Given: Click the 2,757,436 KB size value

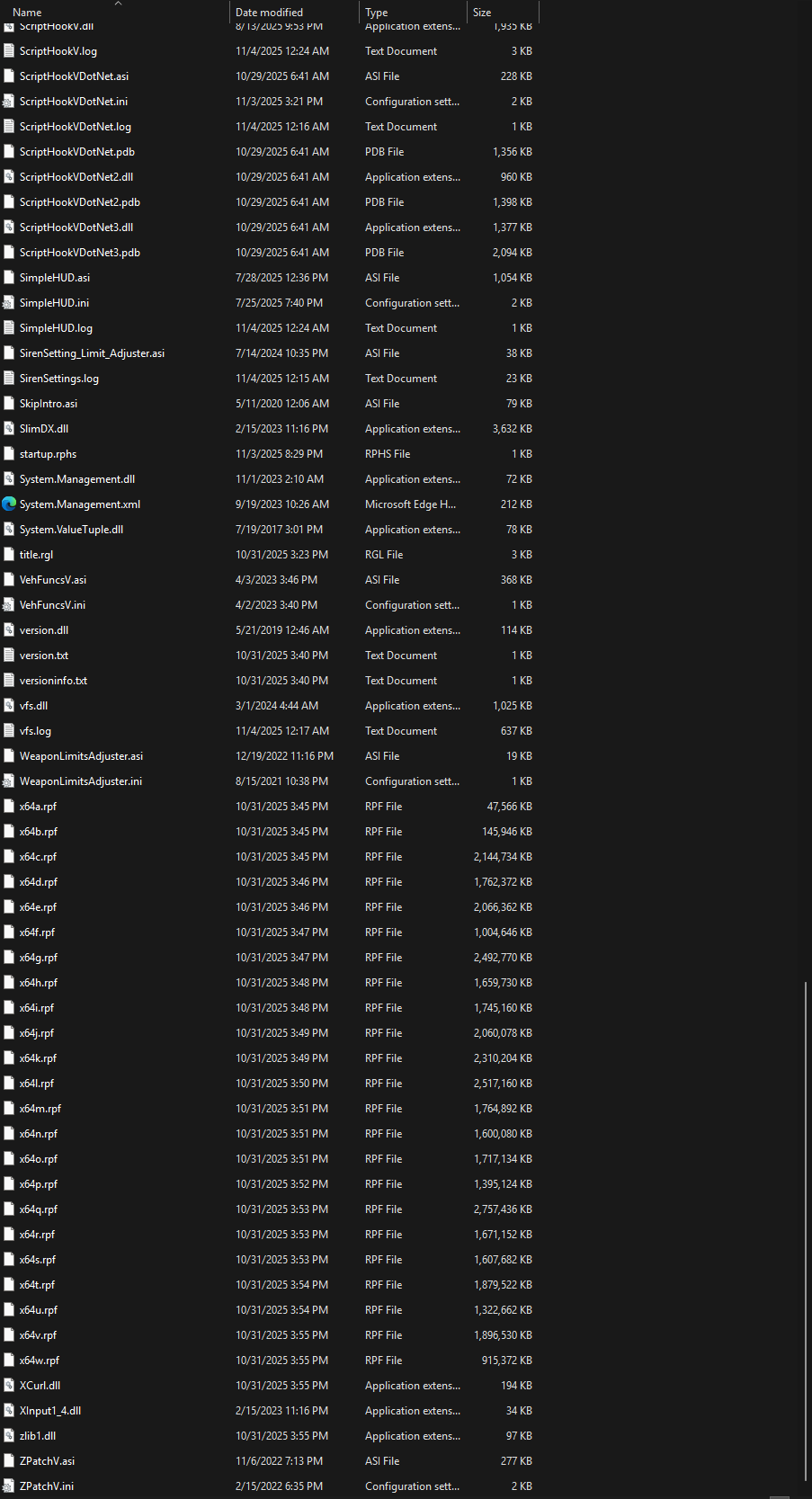Looking at the screenshot, I should (503, 1209).
